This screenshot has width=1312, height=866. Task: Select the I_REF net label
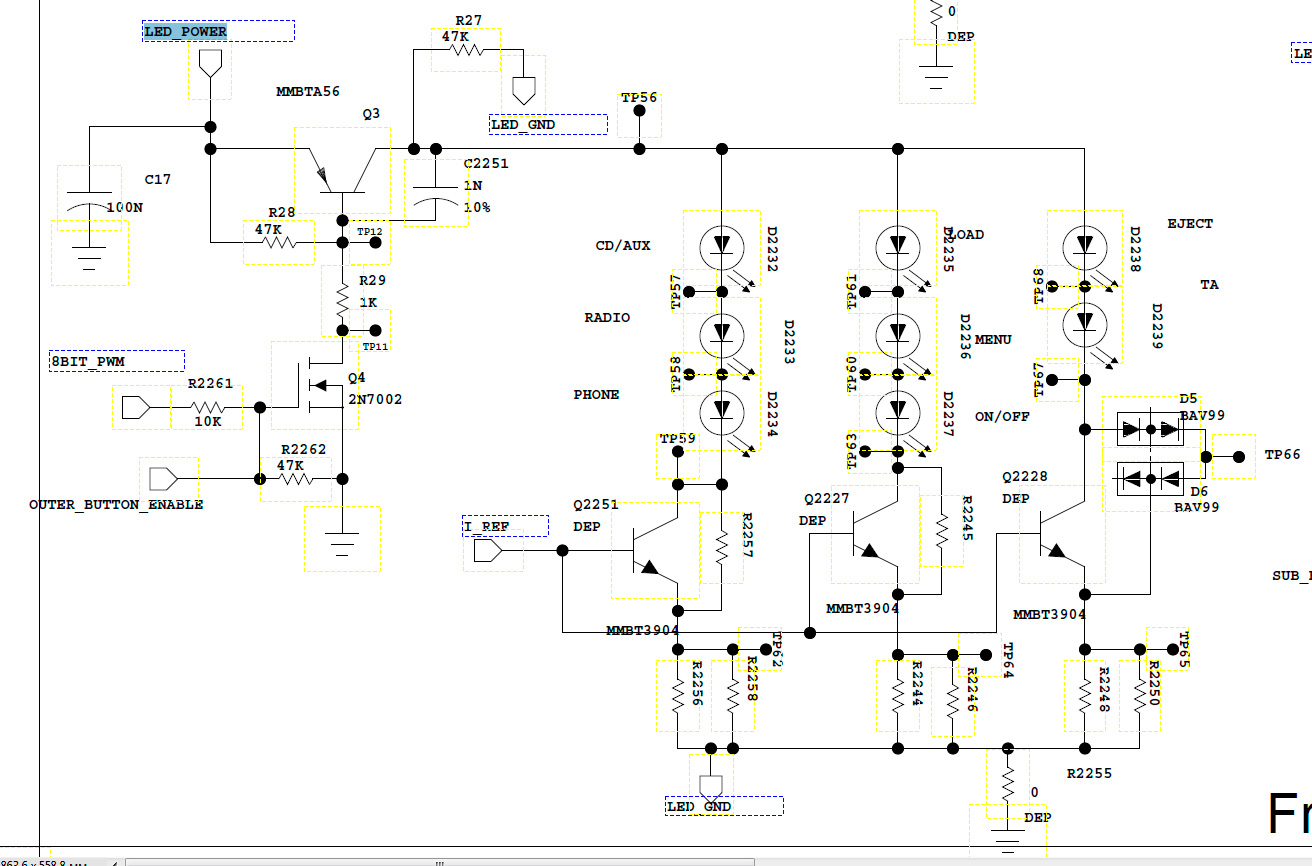click(505, 526)
